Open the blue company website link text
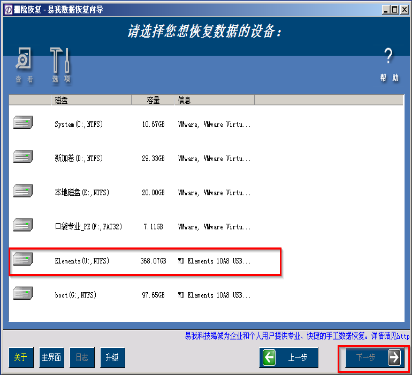The height and width of the screenshot is (376, 413). [x=297, y=336]
